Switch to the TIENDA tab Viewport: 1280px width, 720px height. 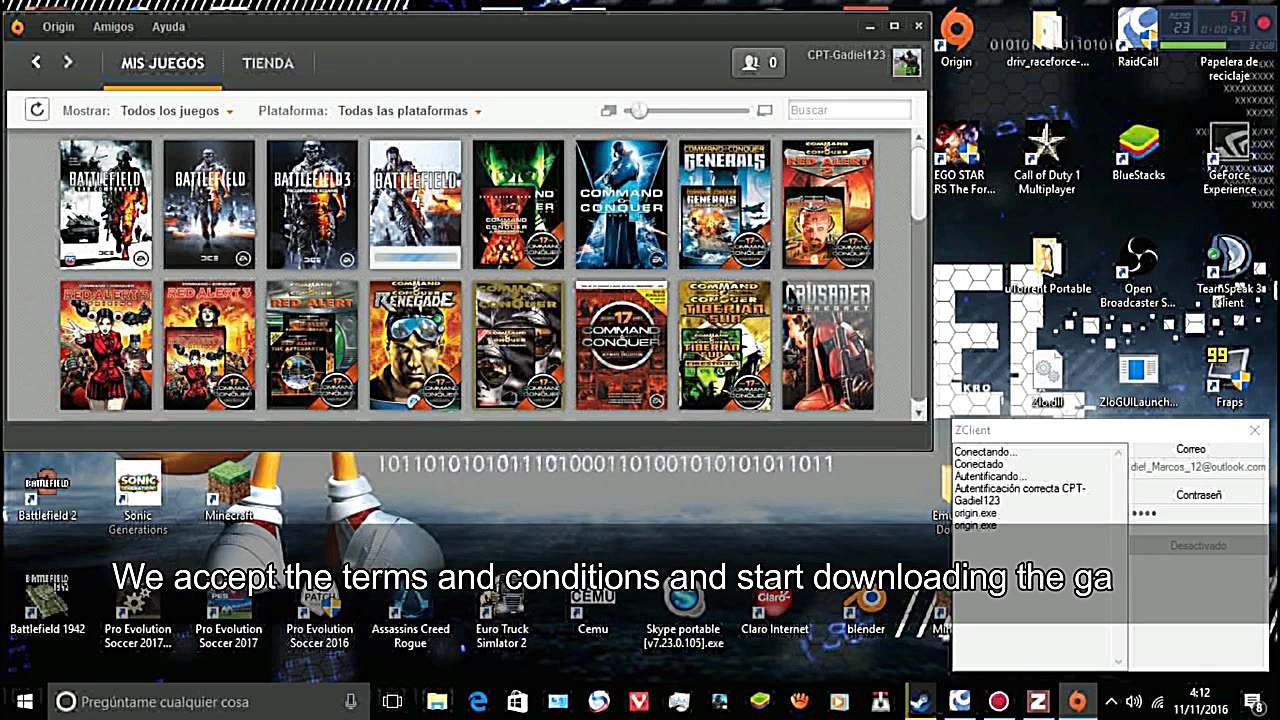point(268,63)
